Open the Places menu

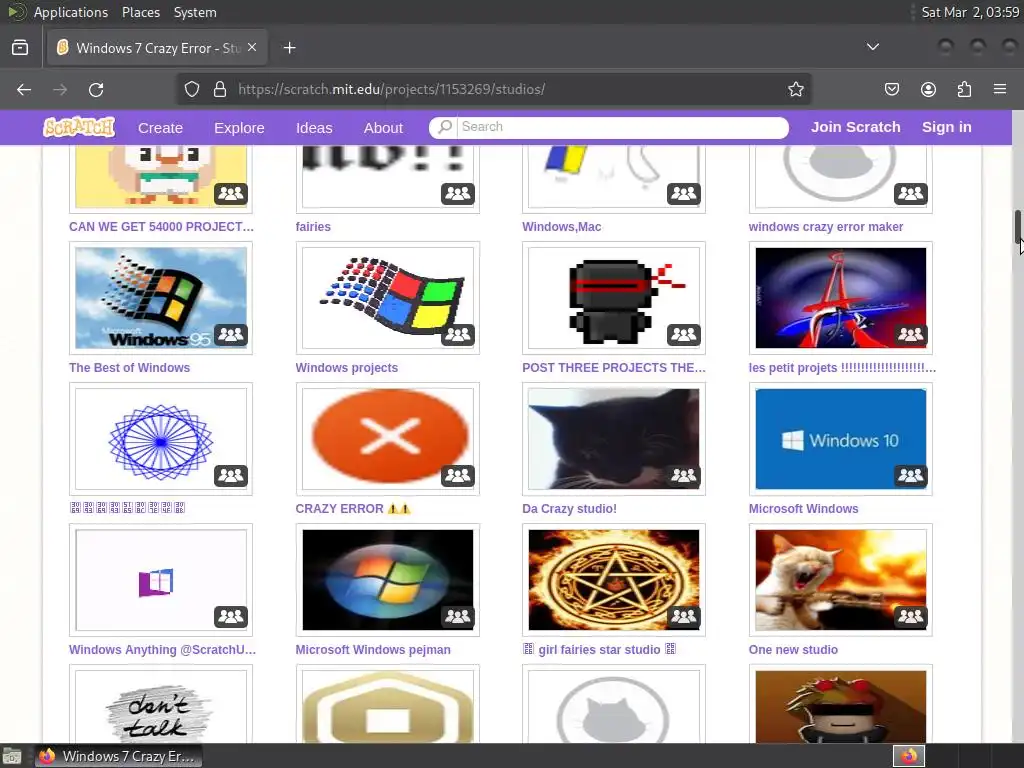141,12
